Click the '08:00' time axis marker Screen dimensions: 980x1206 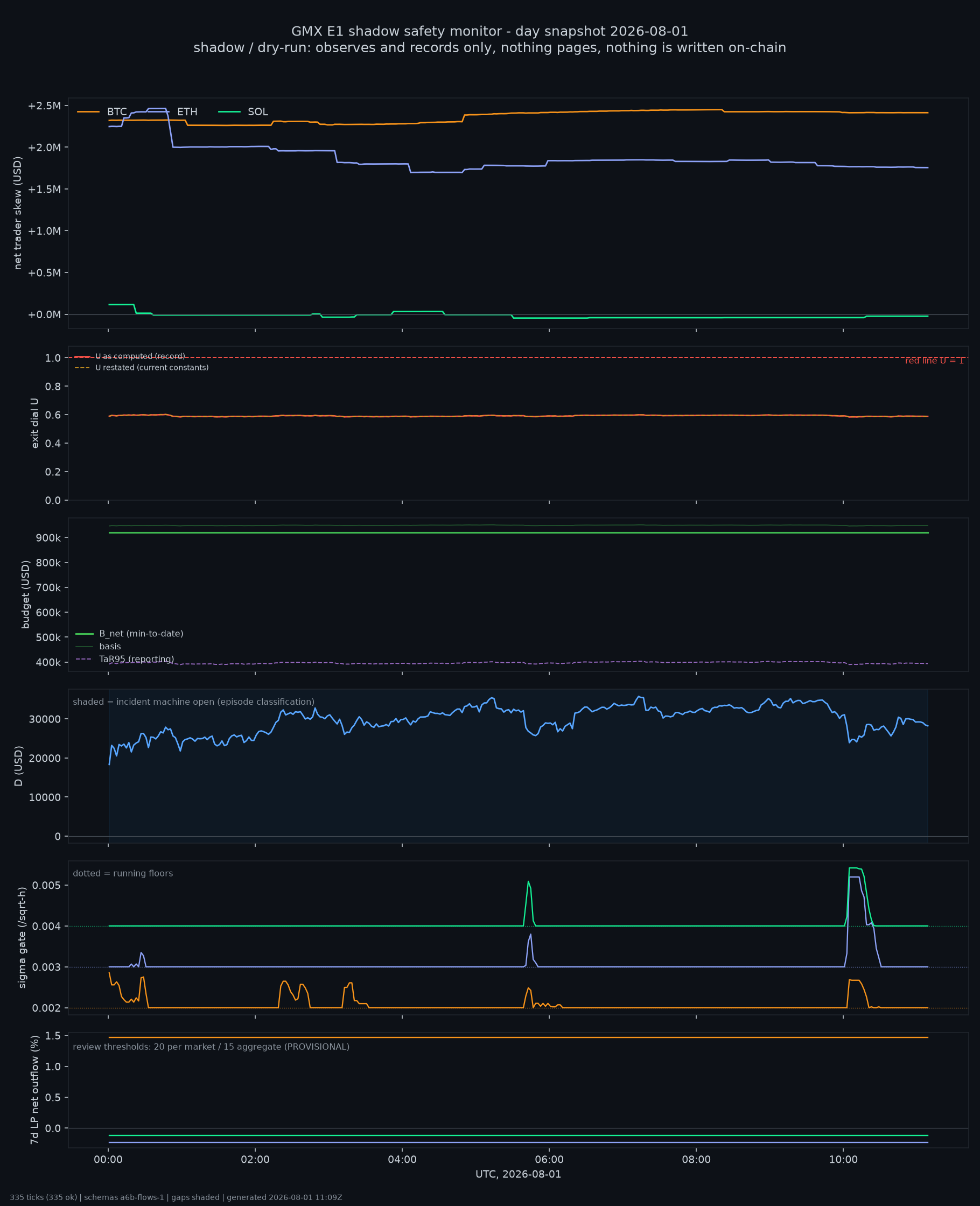pos(696,1160)
